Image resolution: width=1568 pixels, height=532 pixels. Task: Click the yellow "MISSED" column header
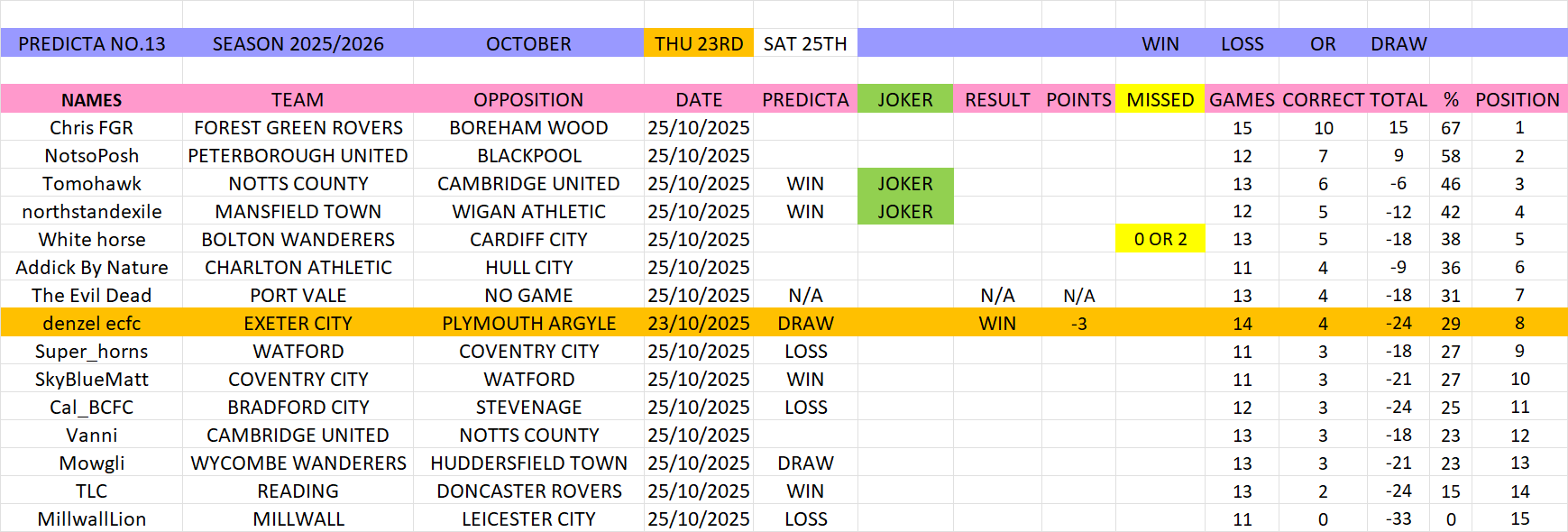1160,99
